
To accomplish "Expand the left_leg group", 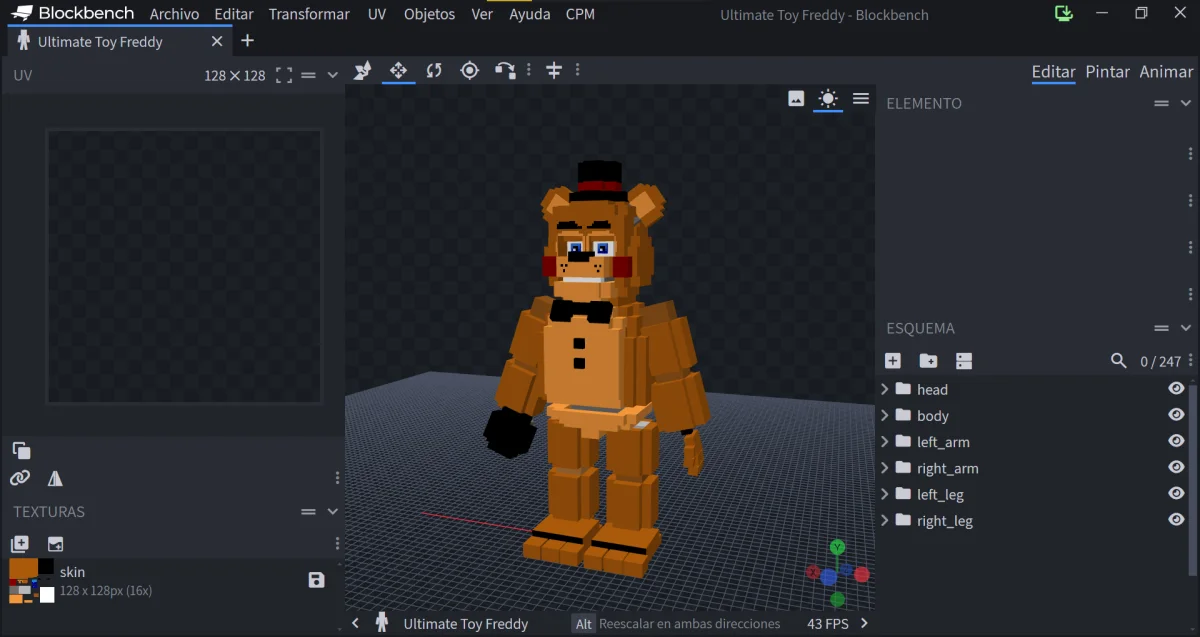I will 885,494.
